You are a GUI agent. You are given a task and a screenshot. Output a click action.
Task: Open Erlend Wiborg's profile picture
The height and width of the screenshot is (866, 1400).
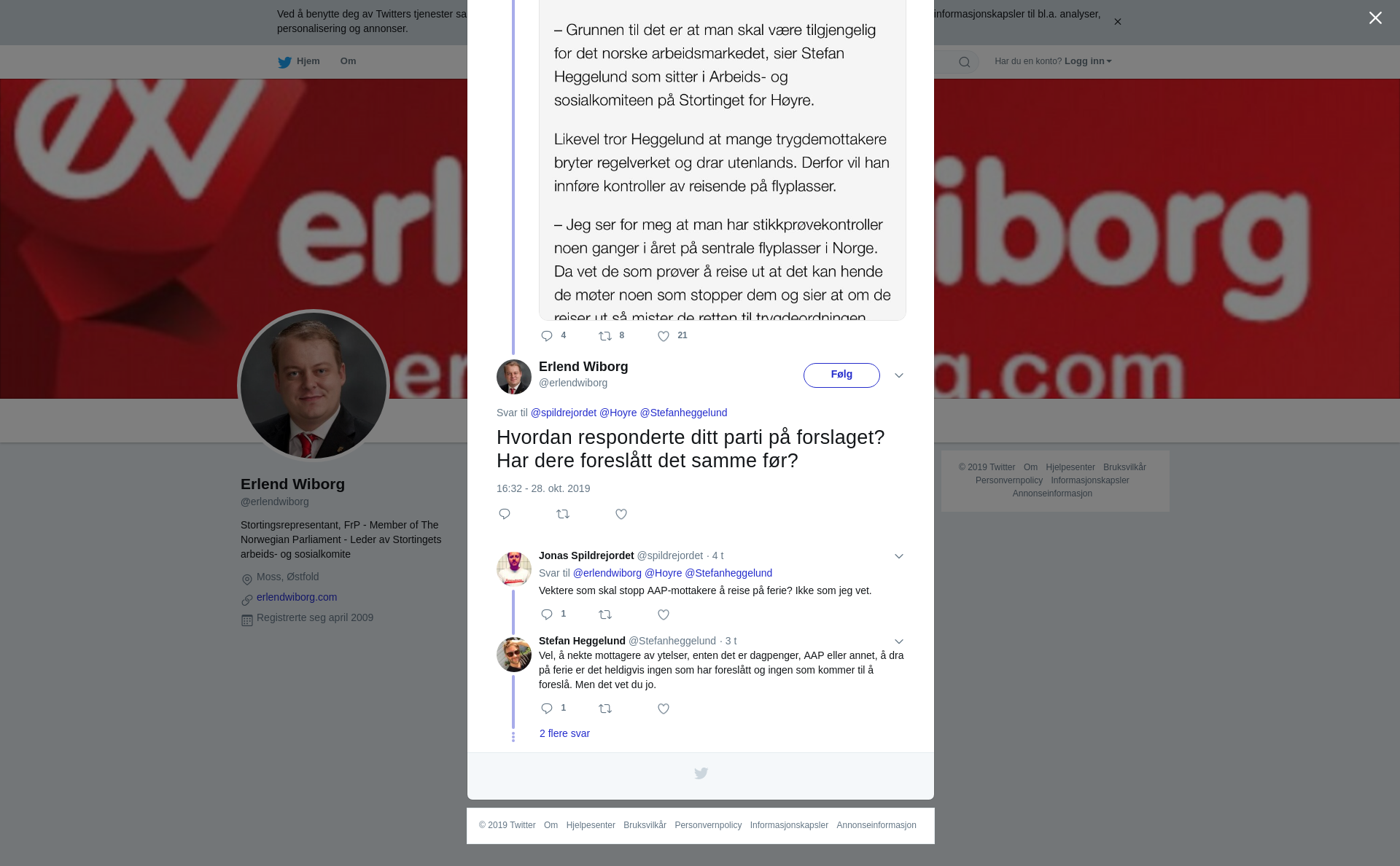314,386
